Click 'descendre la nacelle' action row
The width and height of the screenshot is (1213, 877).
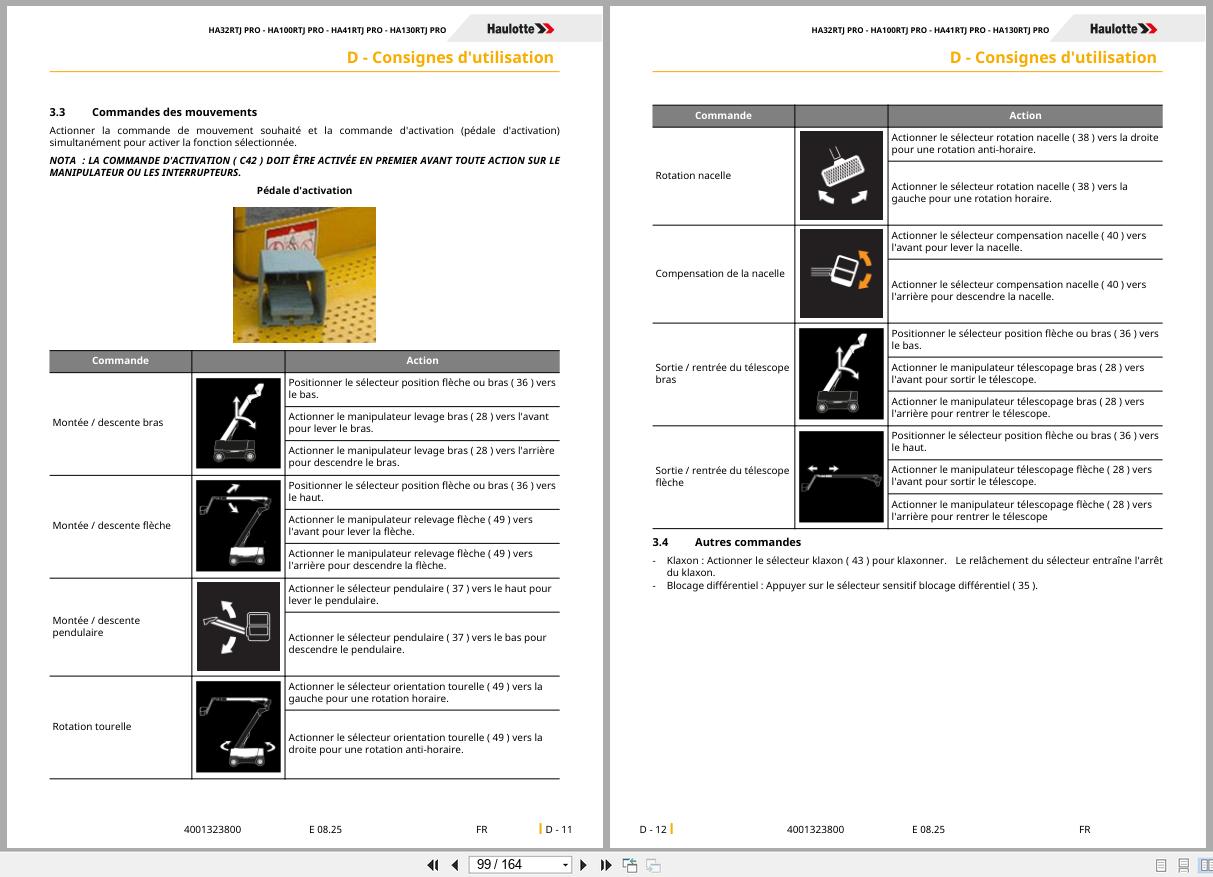[x=1025, y=291]
